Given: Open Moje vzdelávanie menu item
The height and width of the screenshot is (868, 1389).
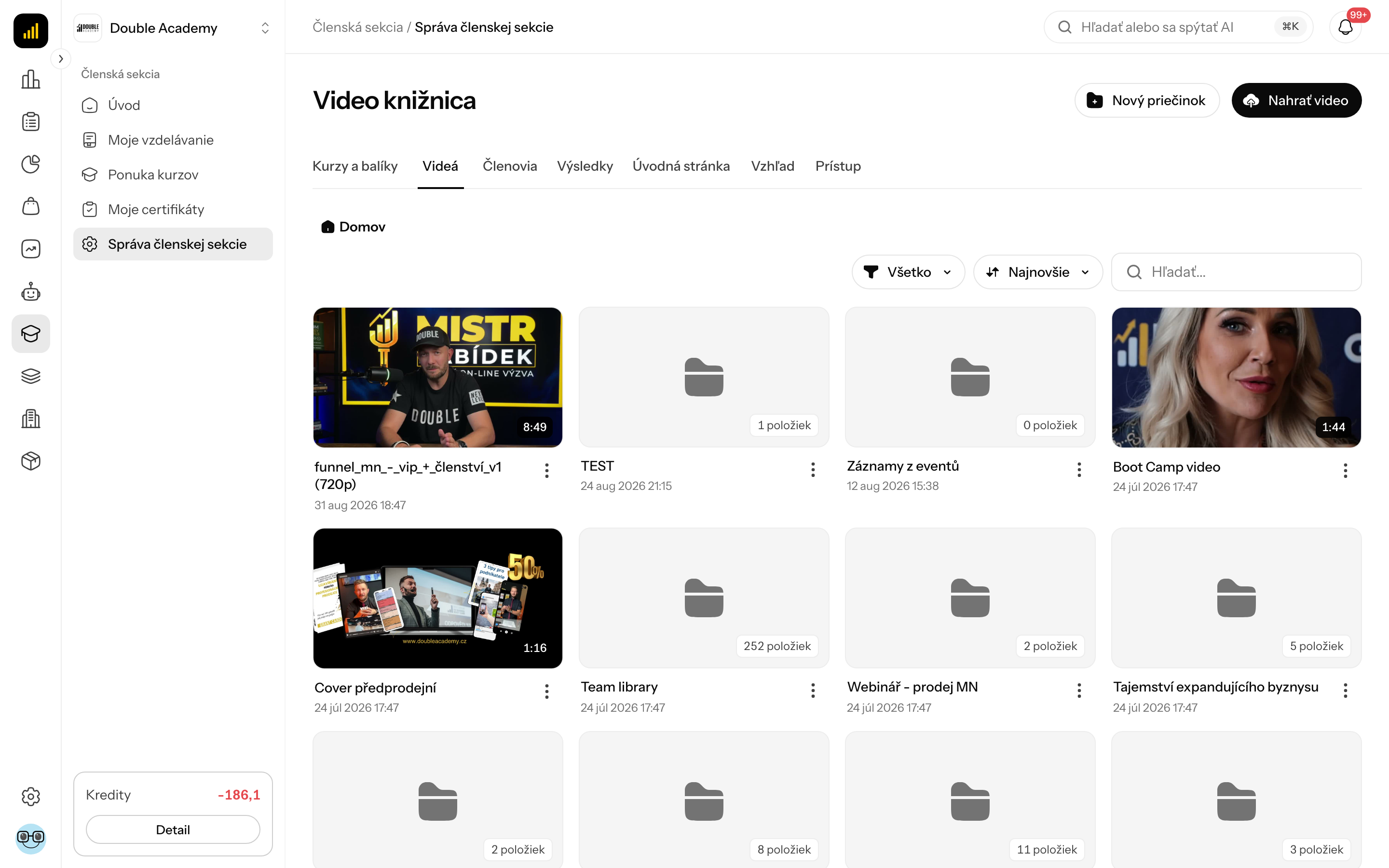Looking at the screenshot, I should click(173, 140).
